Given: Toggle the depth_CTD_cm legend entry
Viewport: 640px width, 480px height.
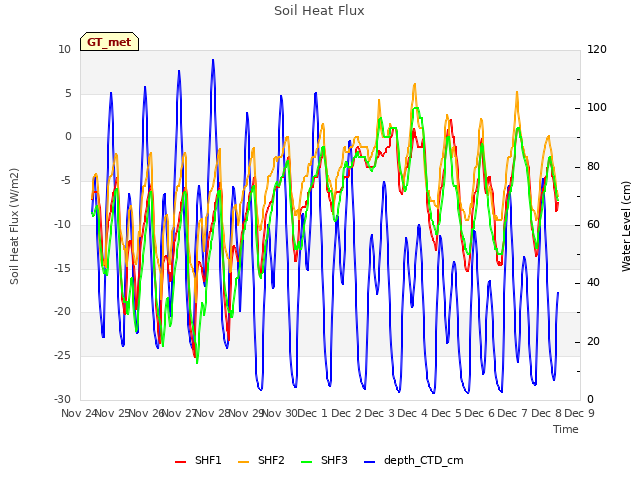Looking at the screenshot, I should [413, 460].
